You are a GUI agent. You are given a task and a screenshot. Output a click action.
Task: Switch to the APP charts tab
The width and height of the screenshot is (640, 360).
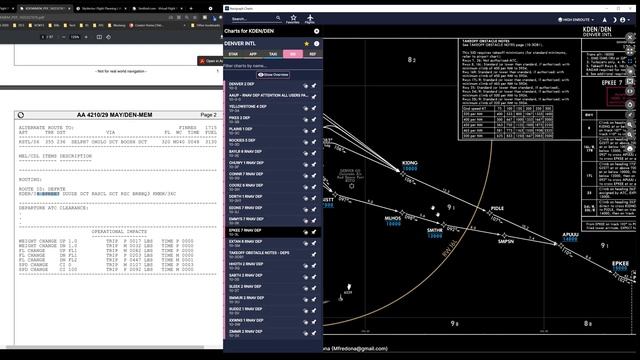(x=253, y=54)
